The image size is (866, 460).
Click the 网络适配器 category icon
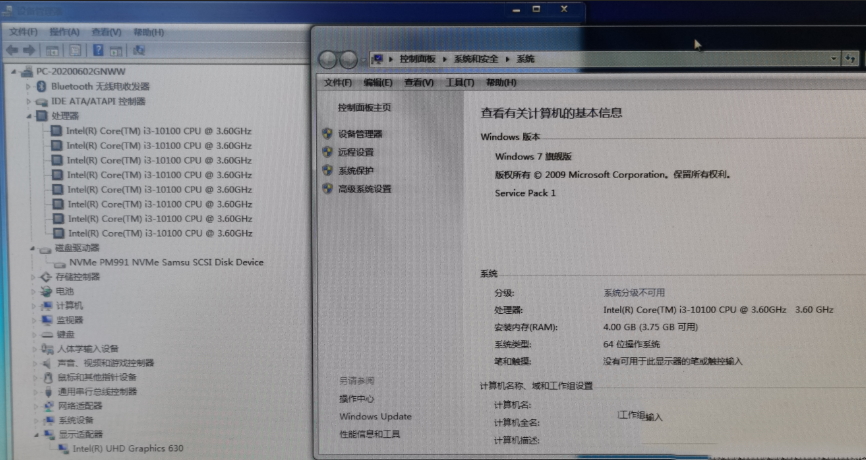pos(49,406)
